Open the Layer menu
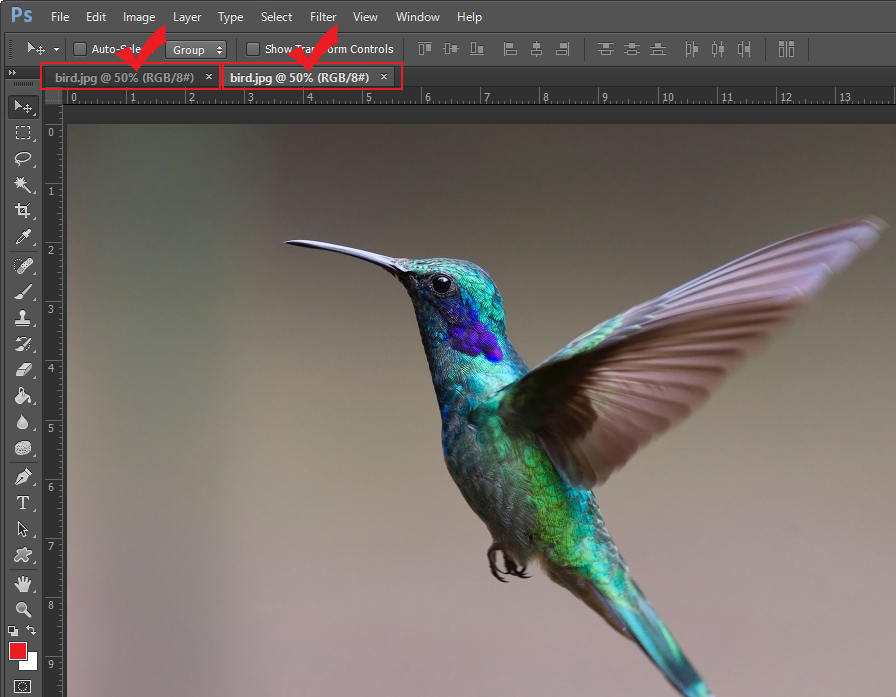896x697 pixels. point(187,17)
